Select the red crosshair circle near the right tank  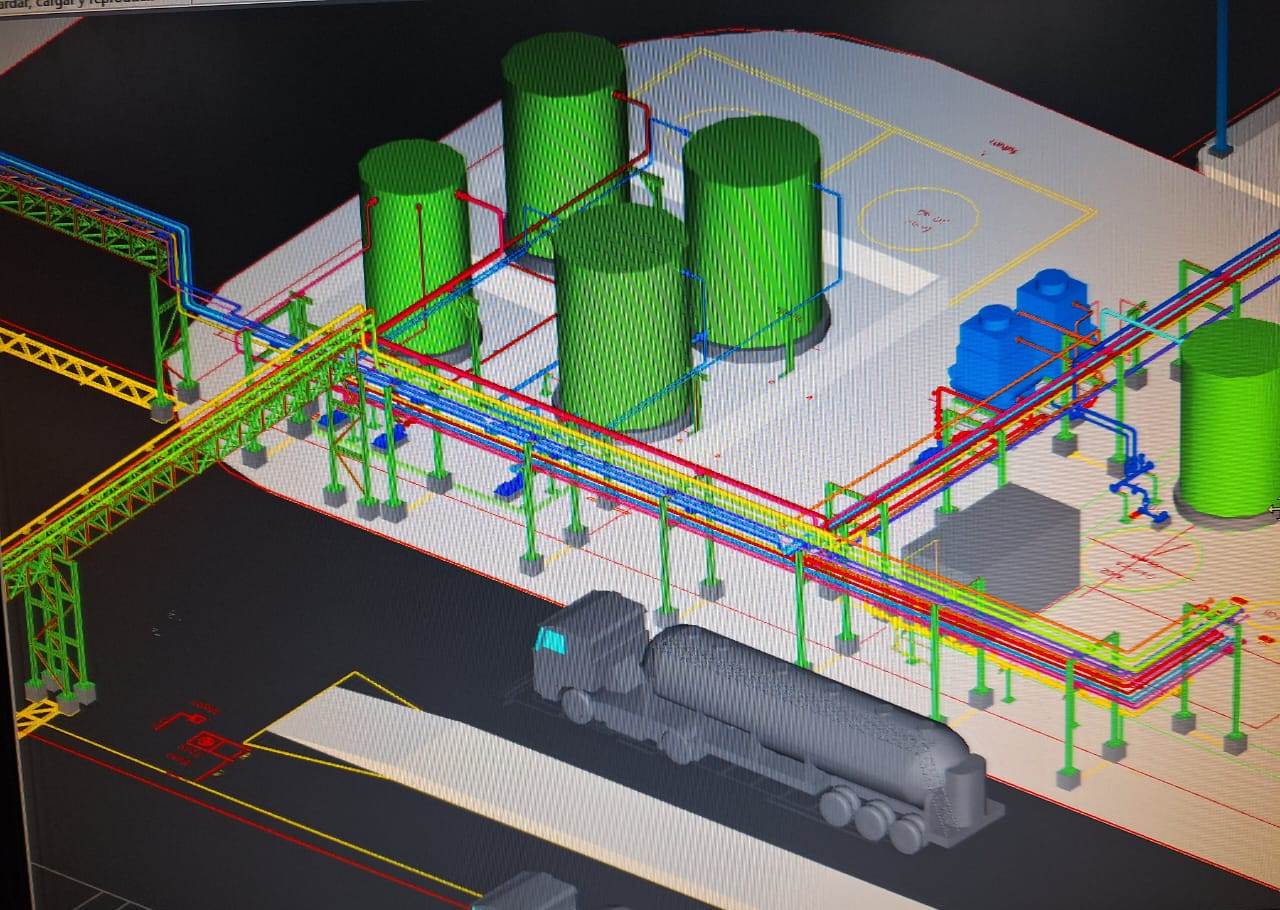(1140, 556)
